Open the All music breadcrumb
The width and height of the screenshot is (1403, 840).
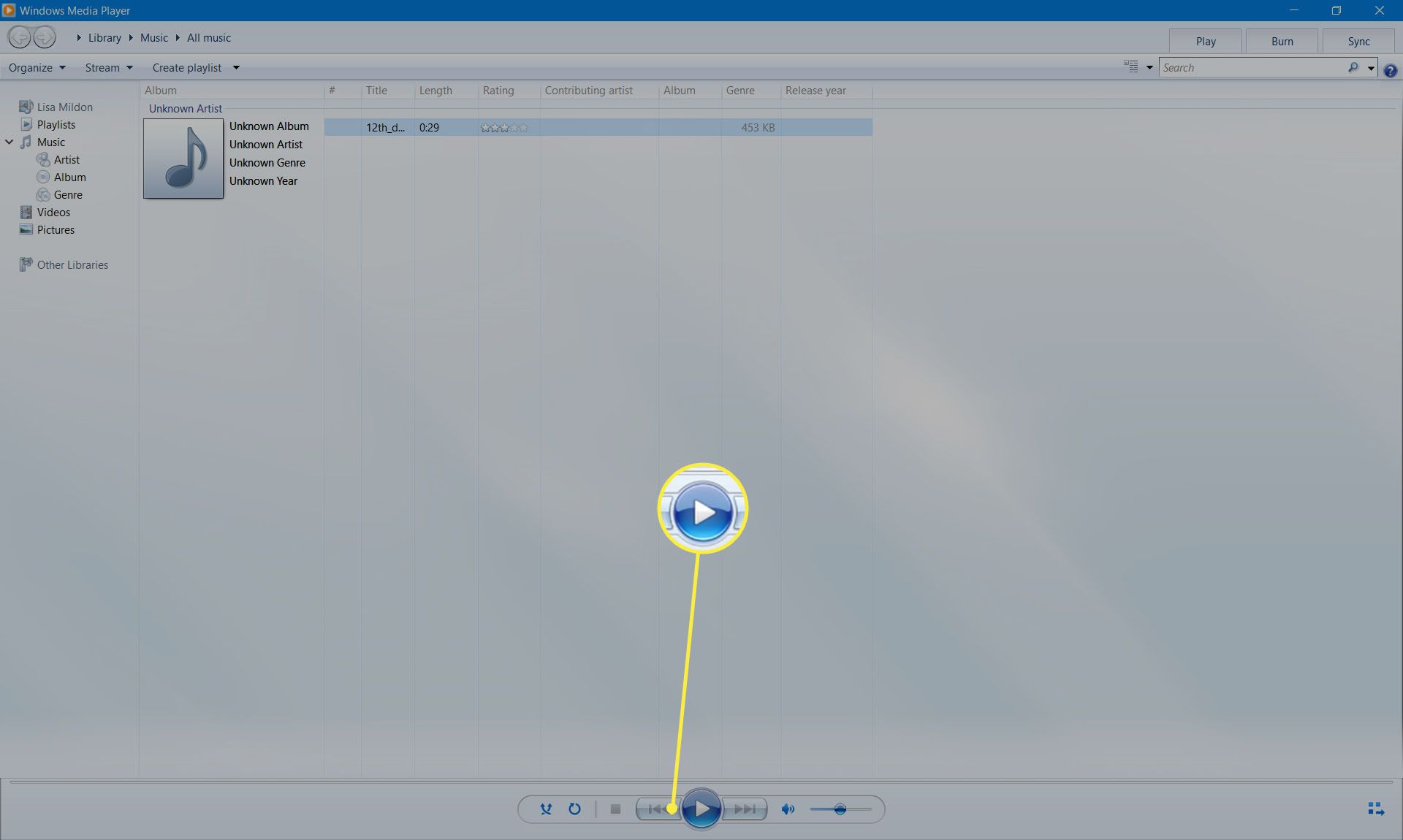pos(209,38)
